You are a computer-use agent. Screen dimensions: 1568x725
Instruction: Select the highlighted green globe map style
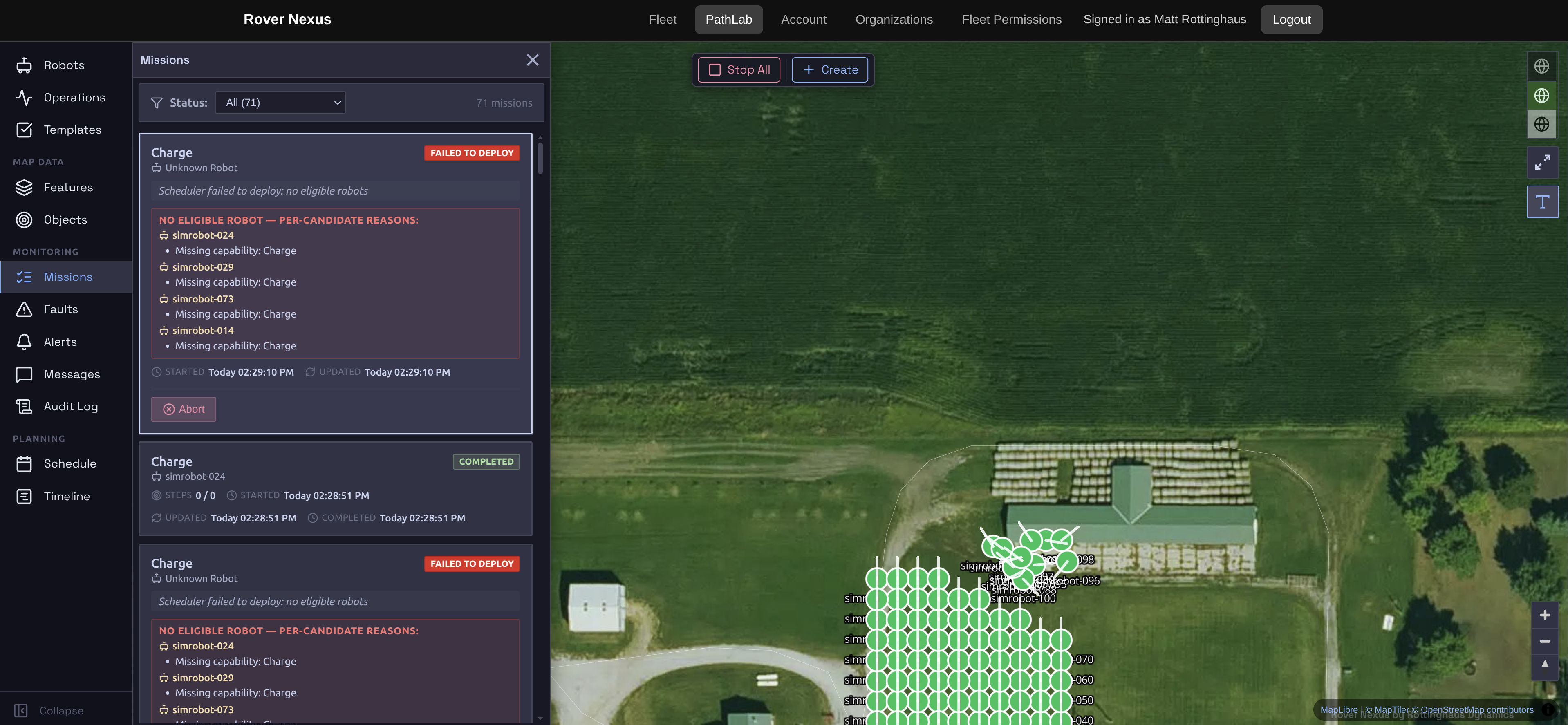[1542, 95]
